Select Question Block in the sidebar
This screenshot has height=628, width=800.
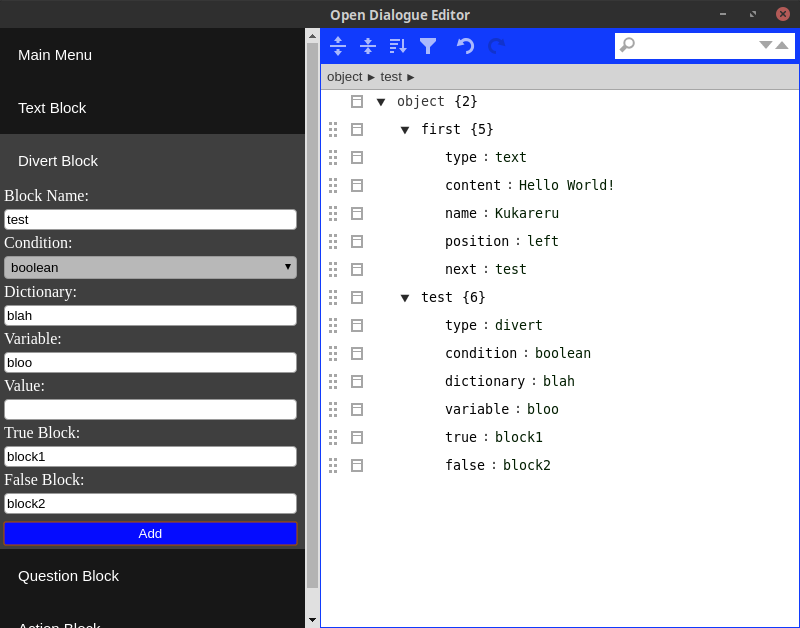tap(68, 576)
